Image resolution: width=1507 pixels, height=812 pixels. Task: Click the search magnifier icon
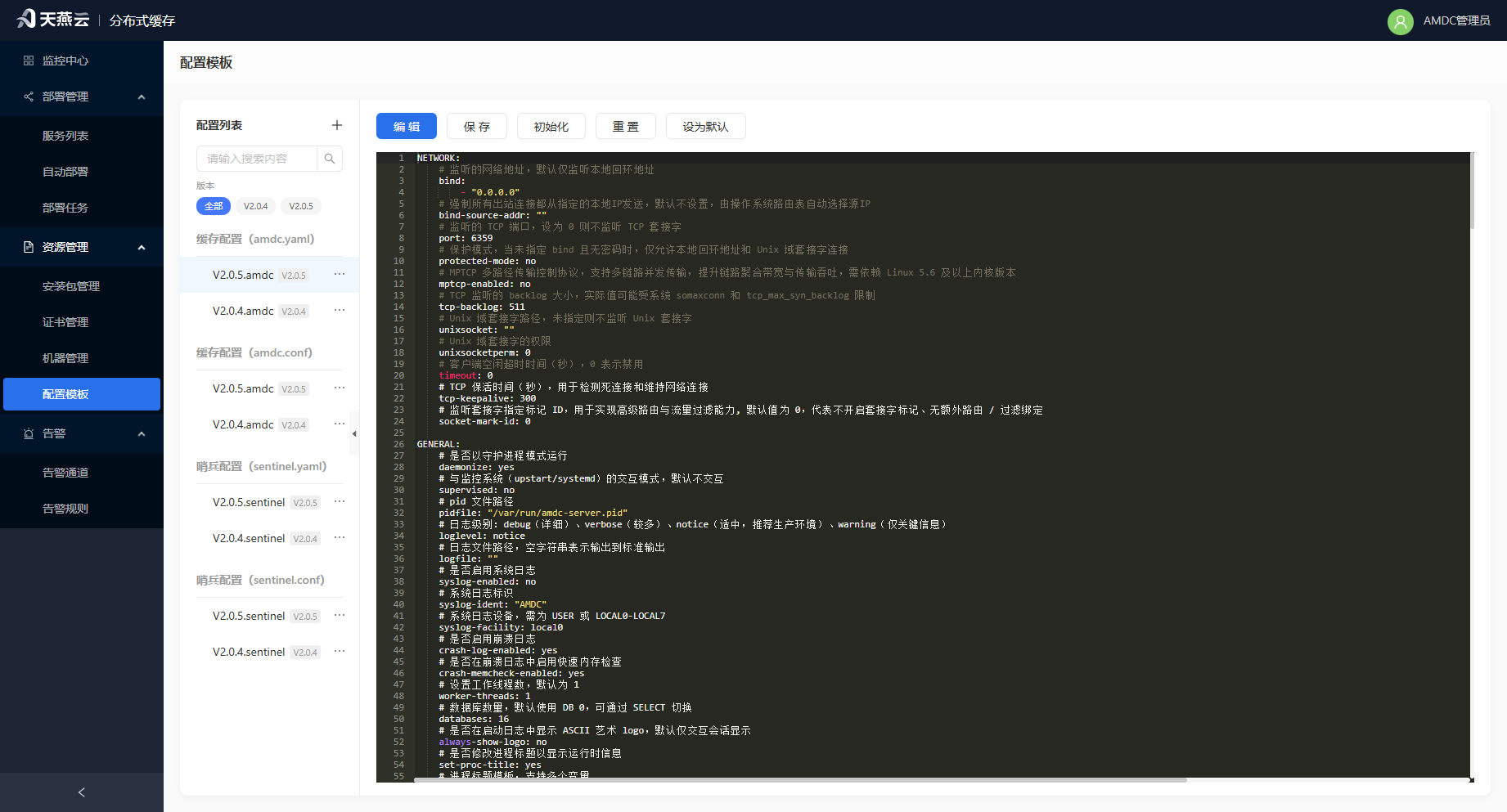pyautogui.click(x=330, y=159)
